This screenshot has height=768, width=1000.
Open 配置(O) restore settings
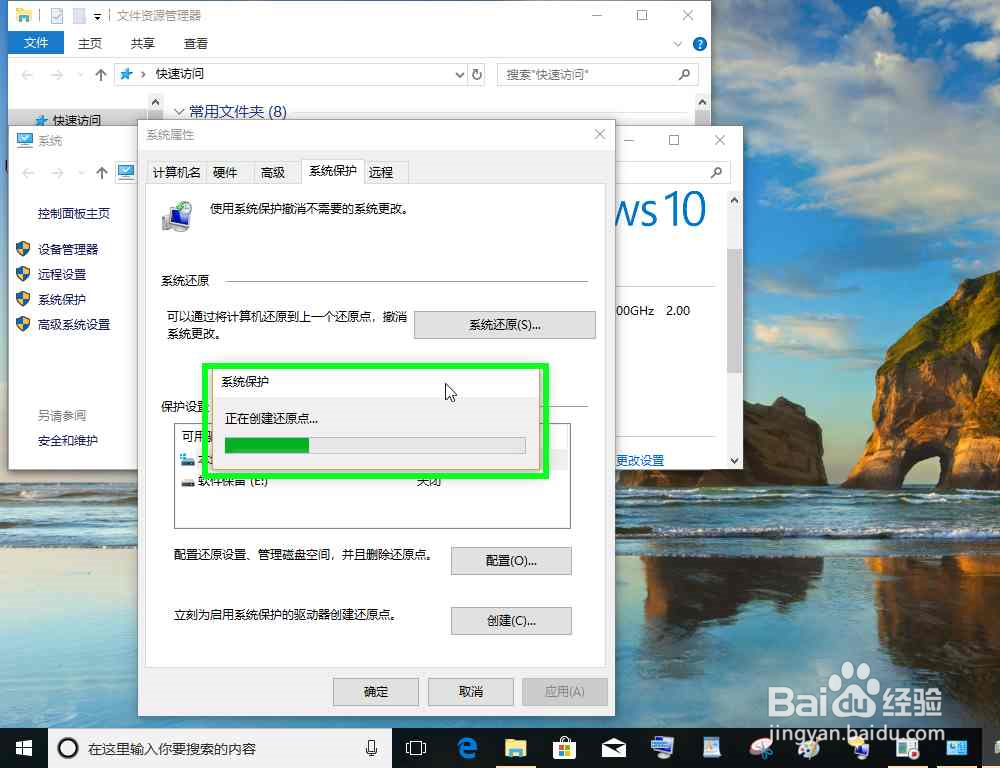click(x=511, y=561)
